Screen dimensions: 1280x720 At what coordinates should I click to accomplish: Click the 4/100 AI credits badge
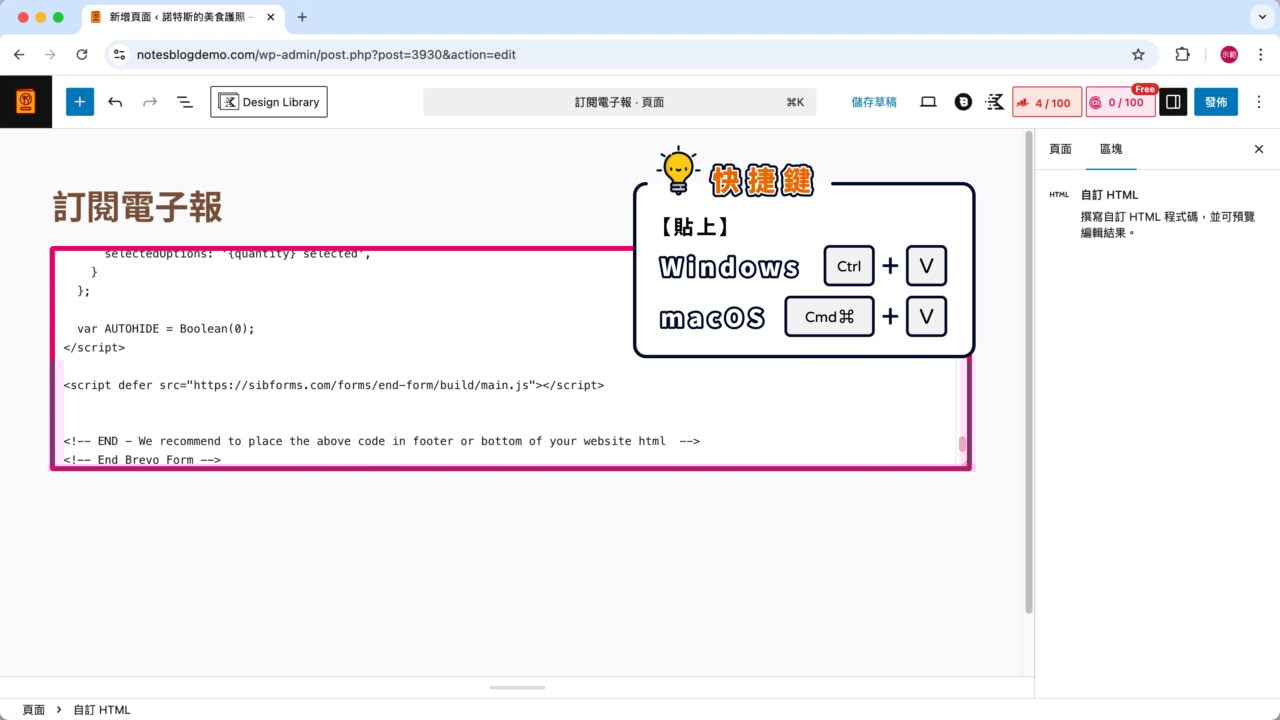[x=1046, y=101]
